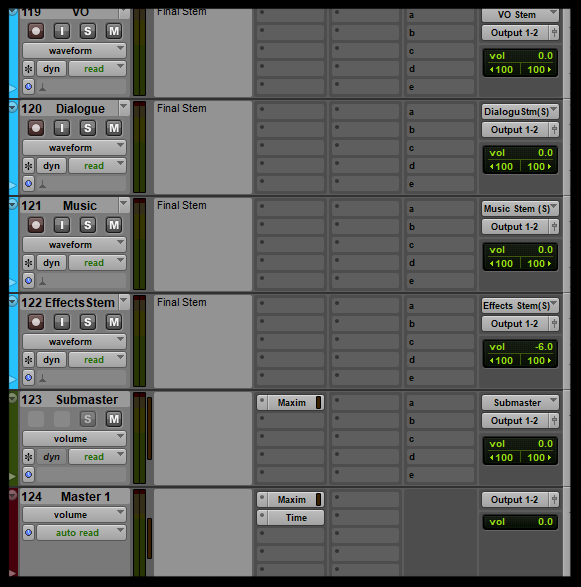Image resolution: width=581 pixels, height=587 pixels.
Task: Enable input monitoring on Dialogue track
Action: (62, 128)
